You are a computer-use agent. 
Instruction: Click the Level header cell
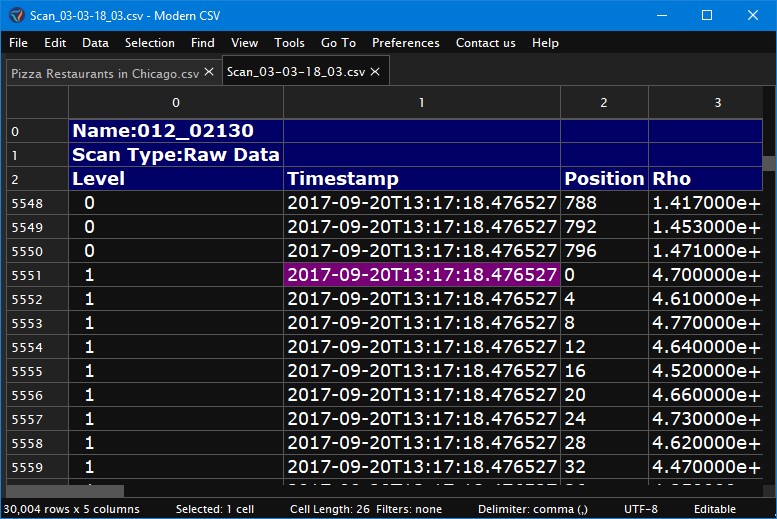pos(176,179)
